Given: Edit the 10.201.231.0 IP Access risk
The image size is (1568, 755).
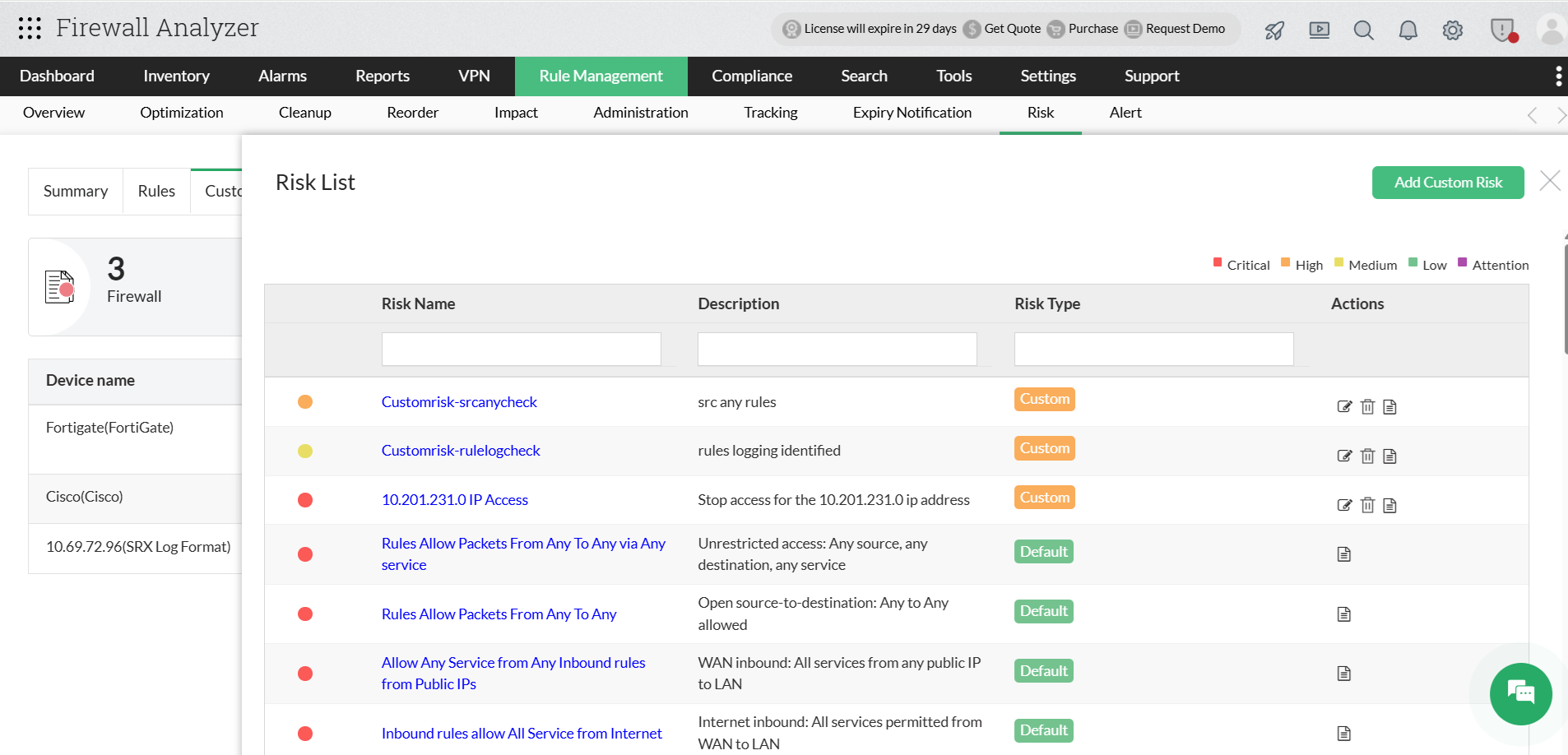Looking at the screenshot, I should [x=1344, y=505].
